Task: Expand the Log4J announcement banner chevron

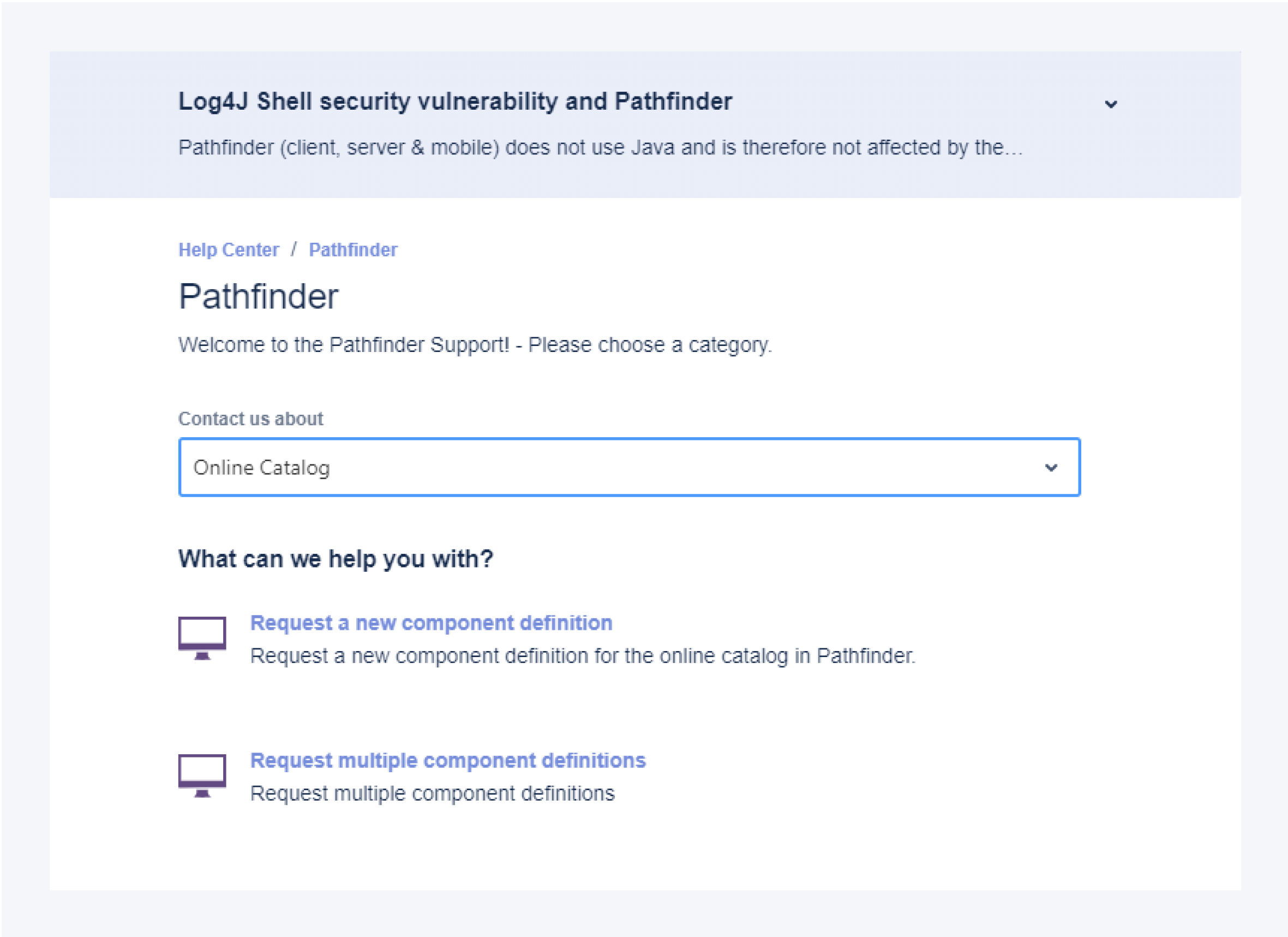Action: pos(1110,104)
